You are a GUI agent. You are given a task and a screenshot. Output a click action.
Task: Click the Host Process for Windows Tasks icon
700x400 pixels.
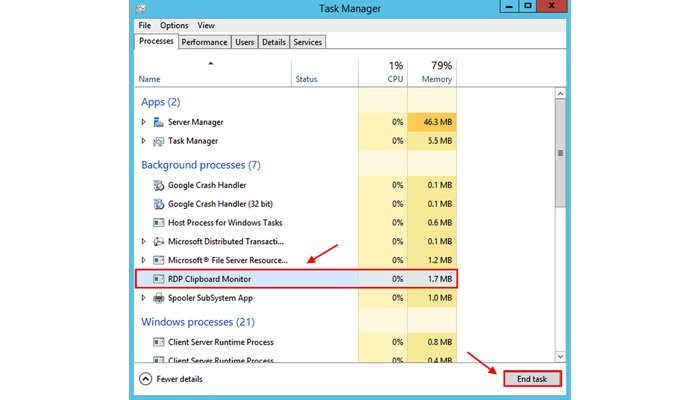pos(158,222)
